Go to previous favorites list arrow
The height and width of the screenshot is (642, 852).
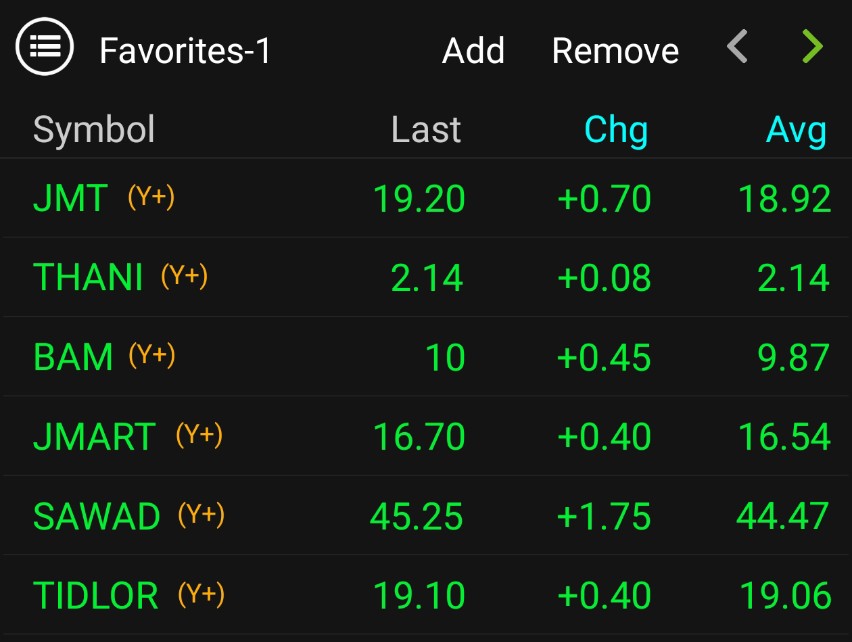coord(737,47)
